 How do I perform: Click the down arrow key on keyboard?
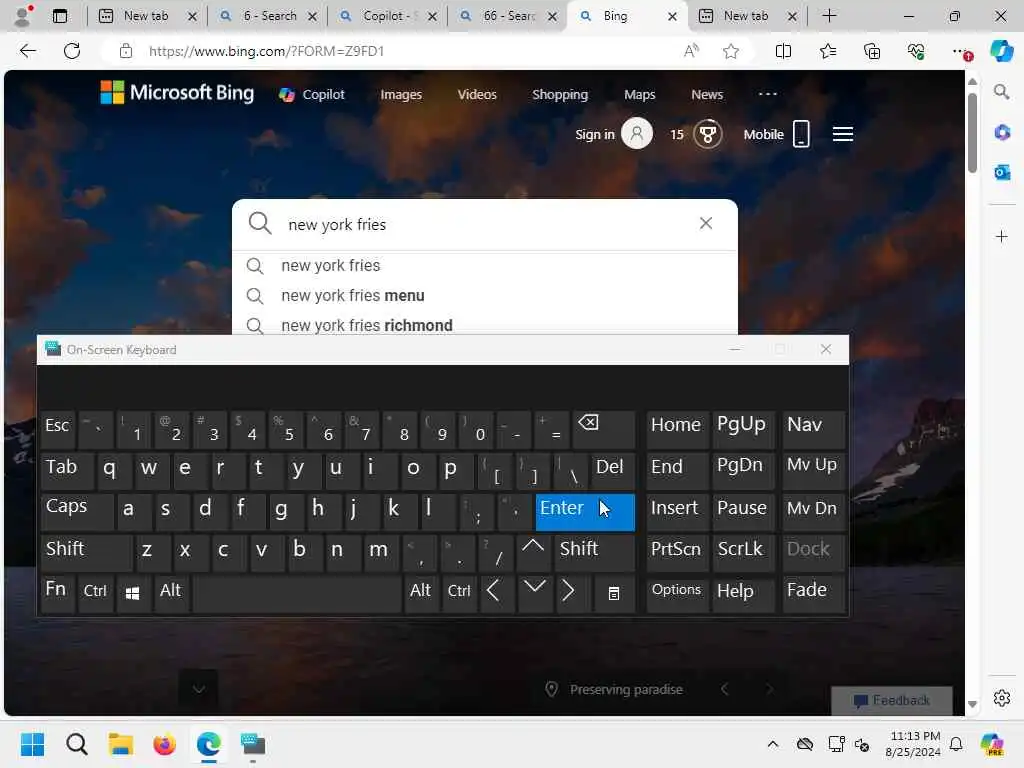point(534,593)
